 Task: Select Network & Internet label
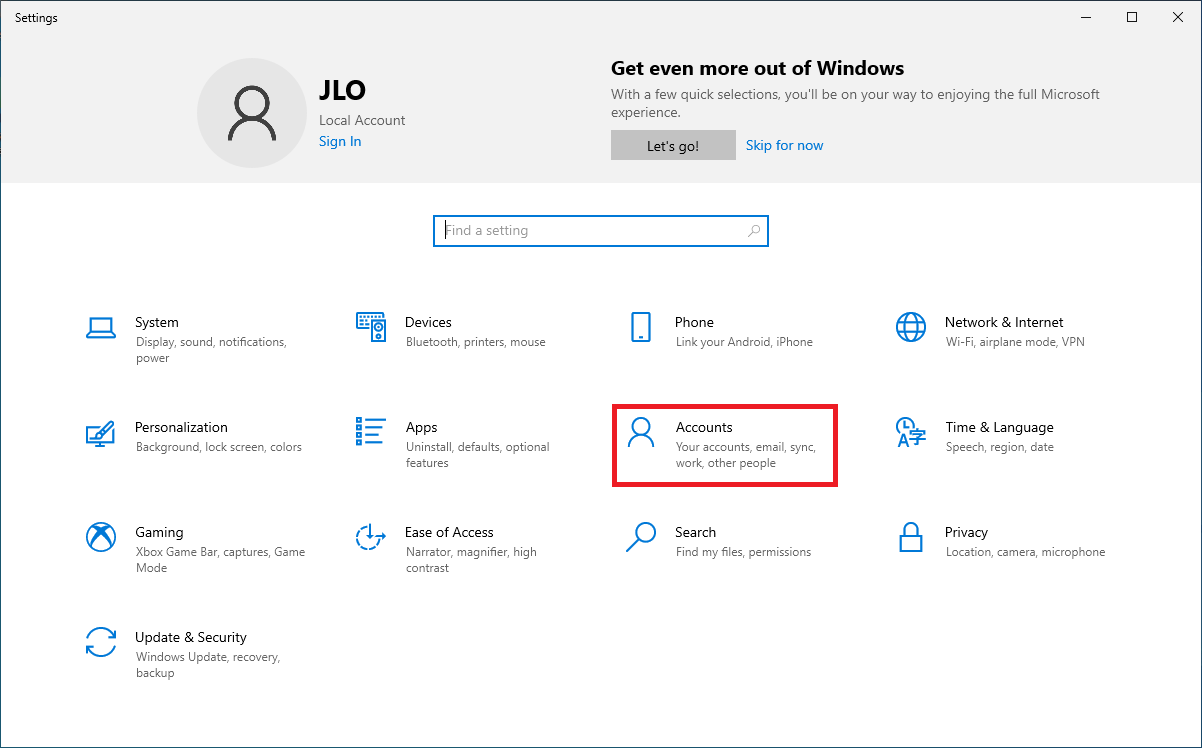pos(1004,322)
